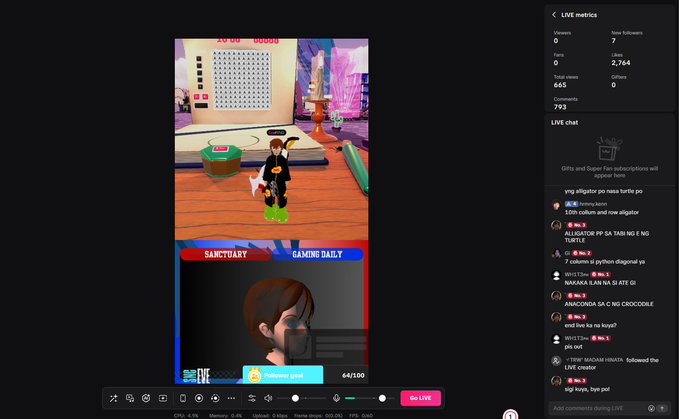Image resolution: width=679 pixels, height=419 pixels.
Task: Select comment "sigi kuya, bye po!"
Action: [x=587, y=389]
